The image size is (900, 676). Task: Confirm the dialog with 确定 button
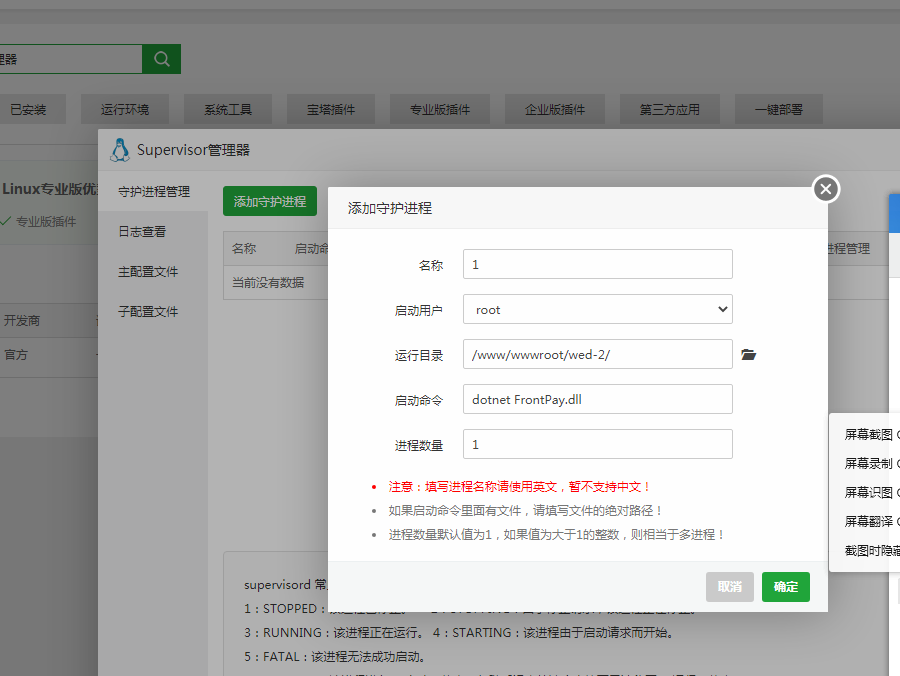[786, 587]
